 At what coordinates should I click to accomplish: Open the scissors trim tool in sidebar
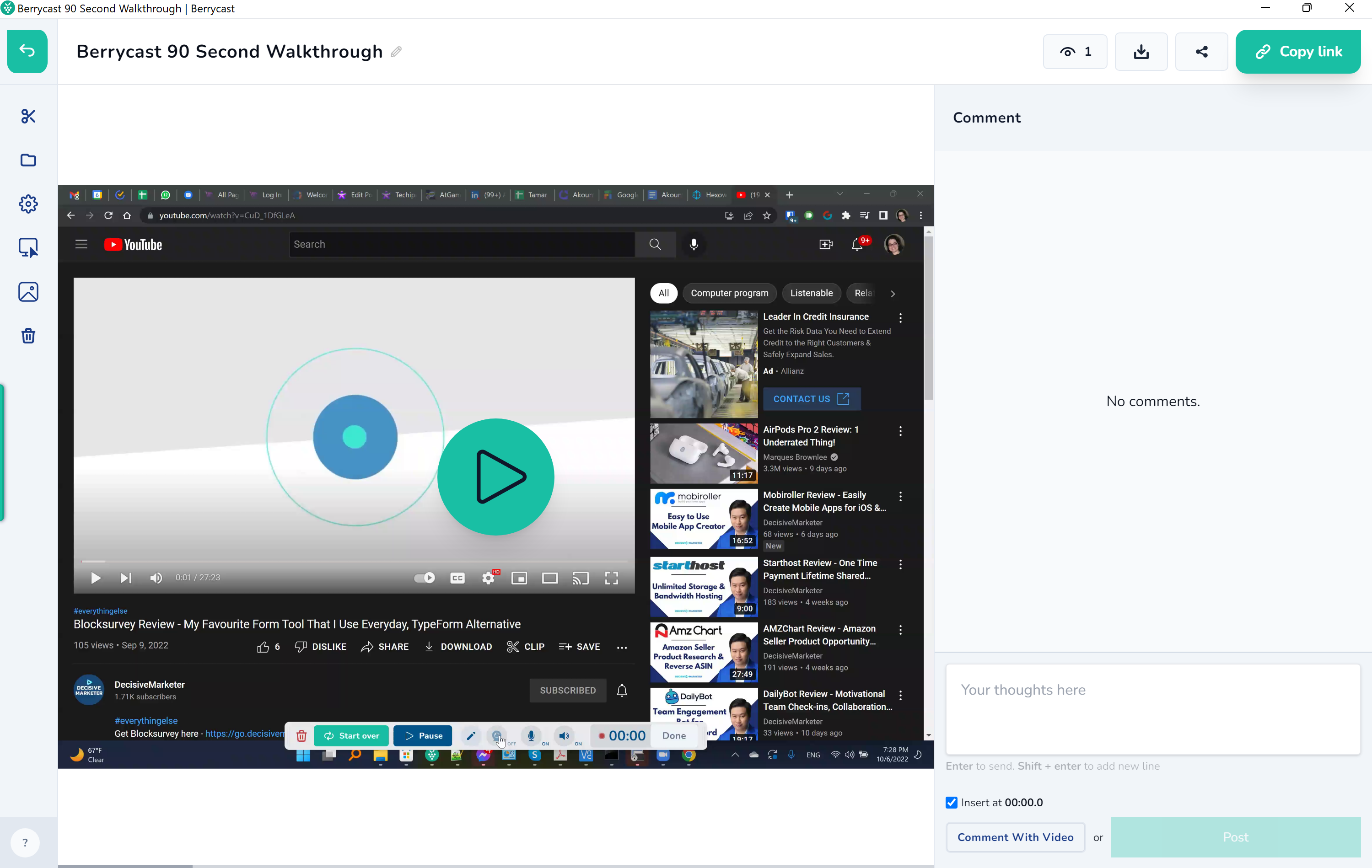[x=28, y=116]
